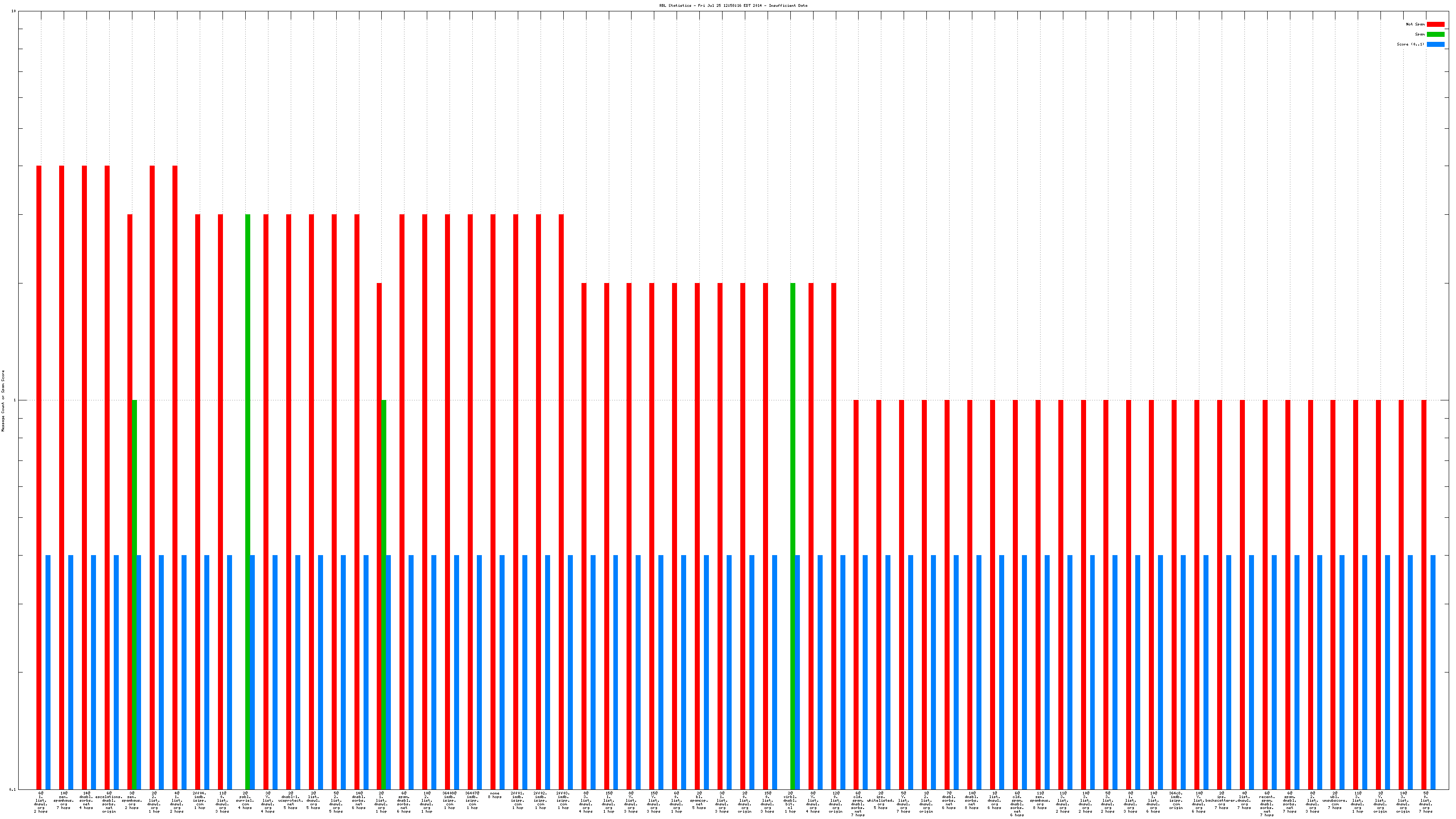The width and height of the screenshot is (1456, 819).
Task: Click the 'Score (0..1)' legend label text
Action: [x=1410, y=44]
